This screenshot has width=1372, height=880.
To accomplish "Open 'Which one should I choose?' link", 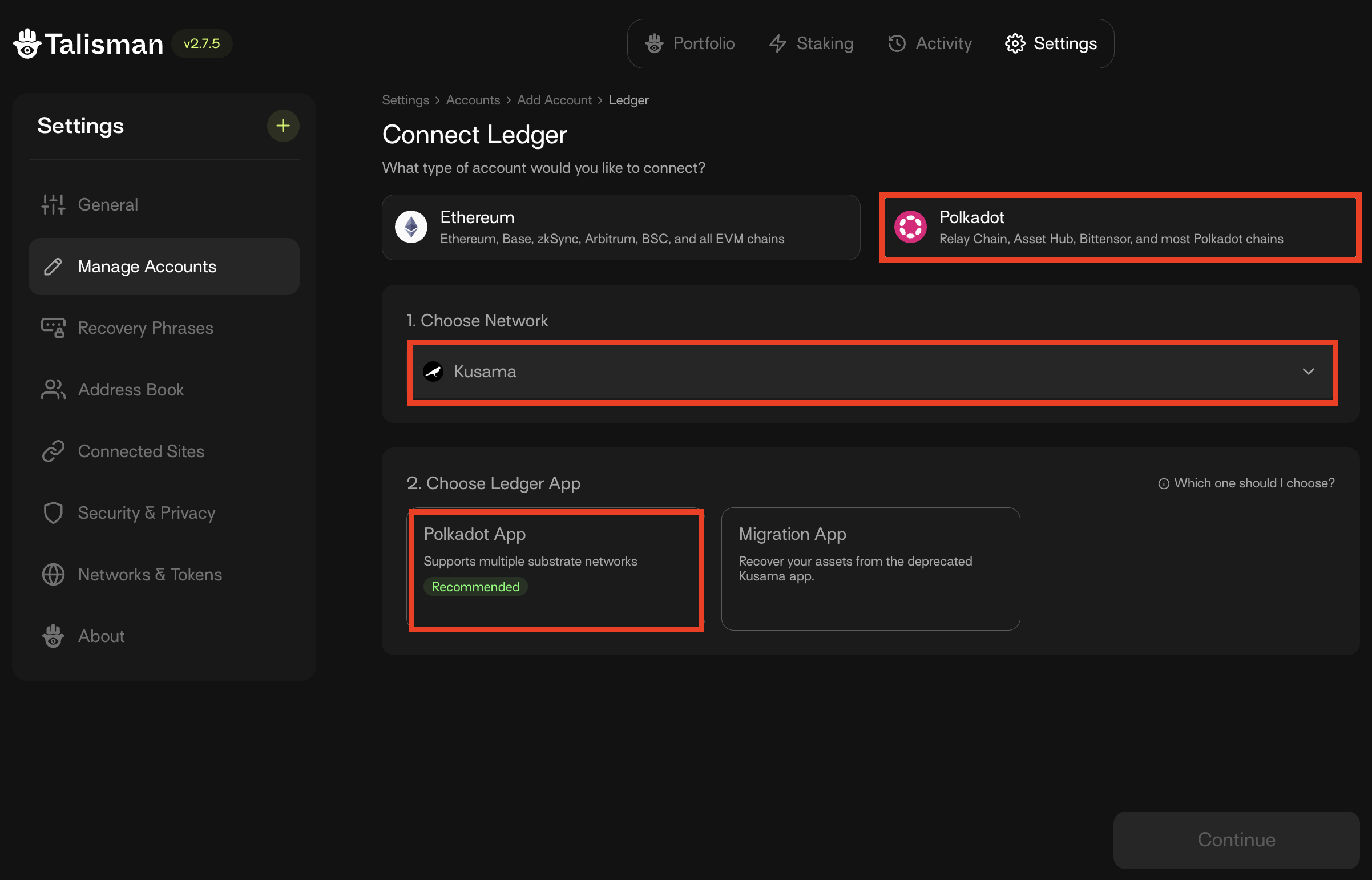I will (1246, 483).
